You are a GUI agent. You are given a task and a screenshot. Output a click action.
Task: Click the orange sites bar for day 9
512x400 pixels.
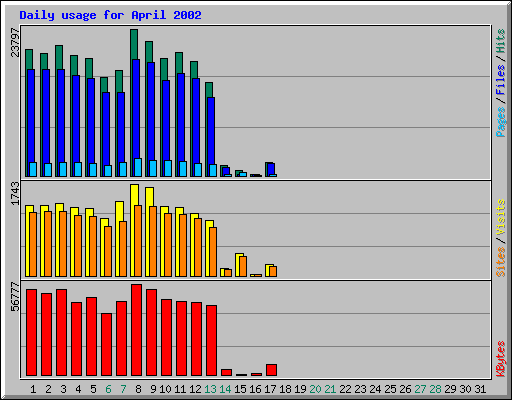(153, 241)
